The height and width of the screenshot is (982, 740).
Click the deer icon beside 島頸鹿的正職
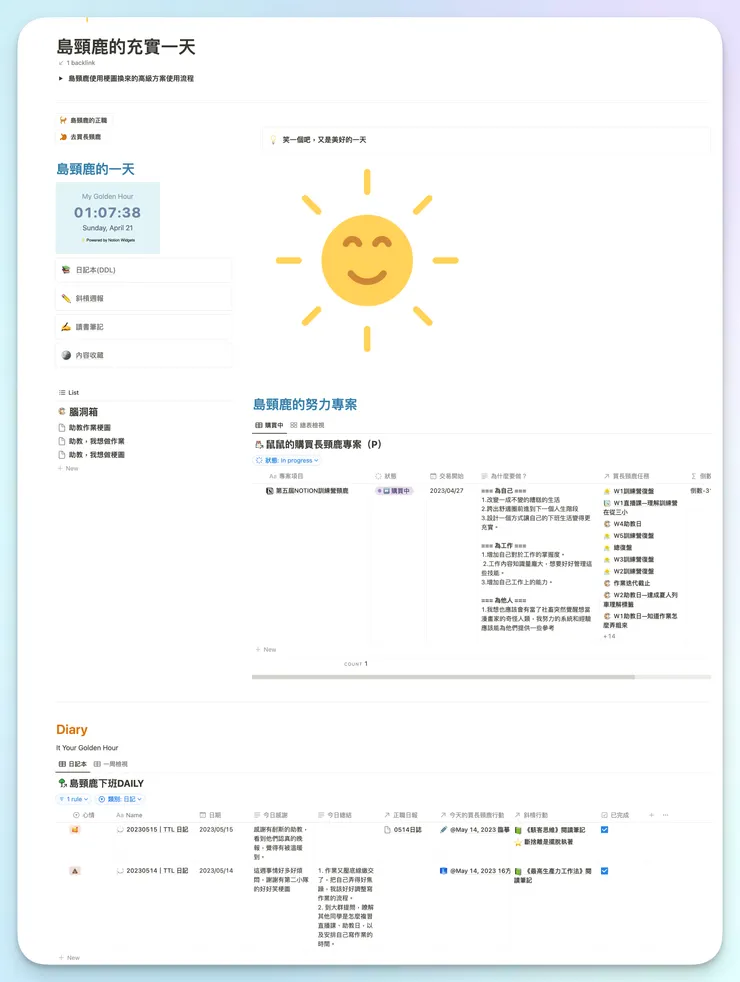(63, 120)
